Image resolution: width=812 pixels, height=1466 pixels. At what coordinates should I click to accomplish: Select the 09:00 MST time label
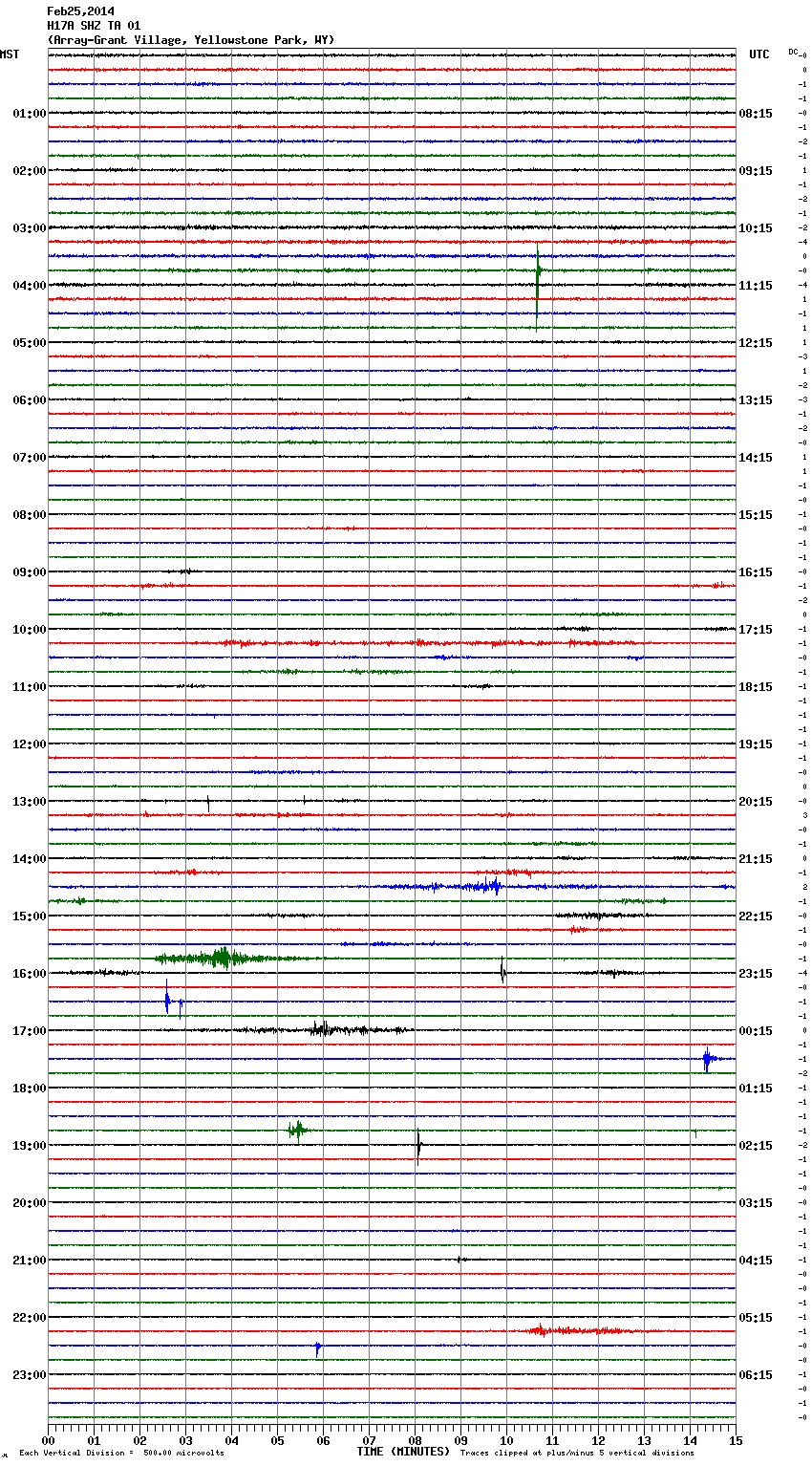pyautogui.click(x=30, y=572)
